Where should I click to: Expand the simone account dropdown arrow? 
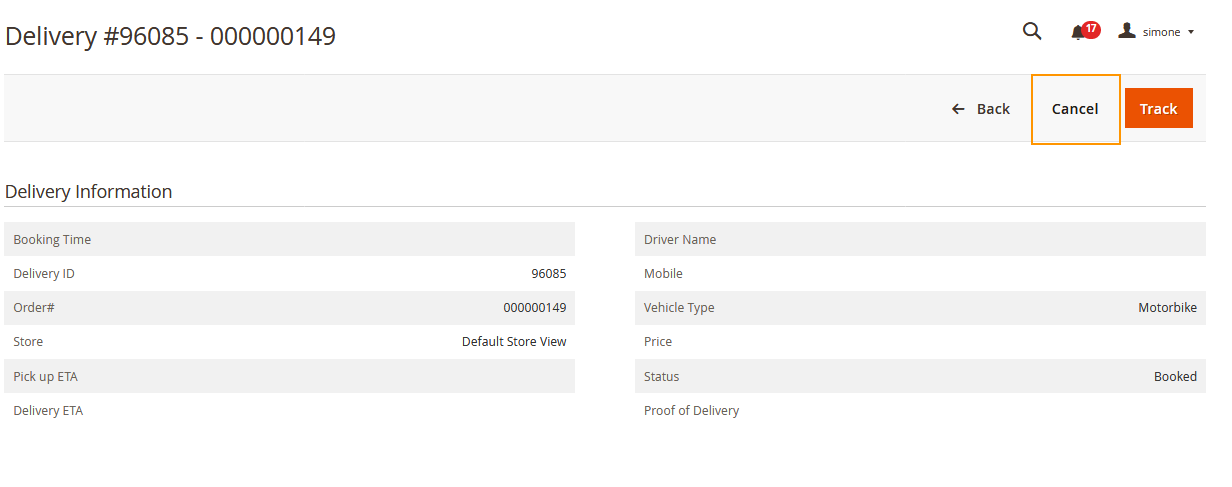(1191, 32)
